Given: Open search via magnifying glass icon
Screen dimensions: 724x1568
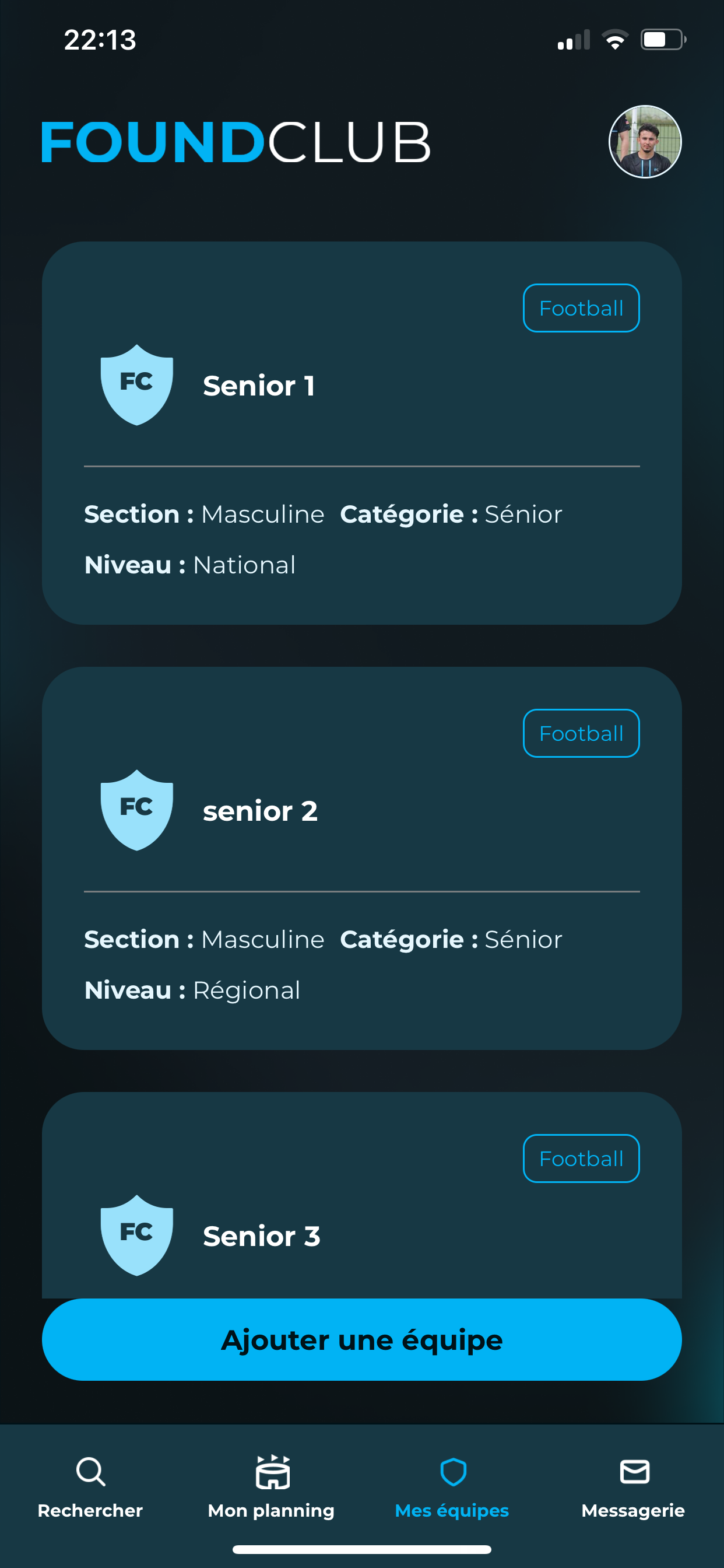Looking at the screenshot, I should 91,1472.
